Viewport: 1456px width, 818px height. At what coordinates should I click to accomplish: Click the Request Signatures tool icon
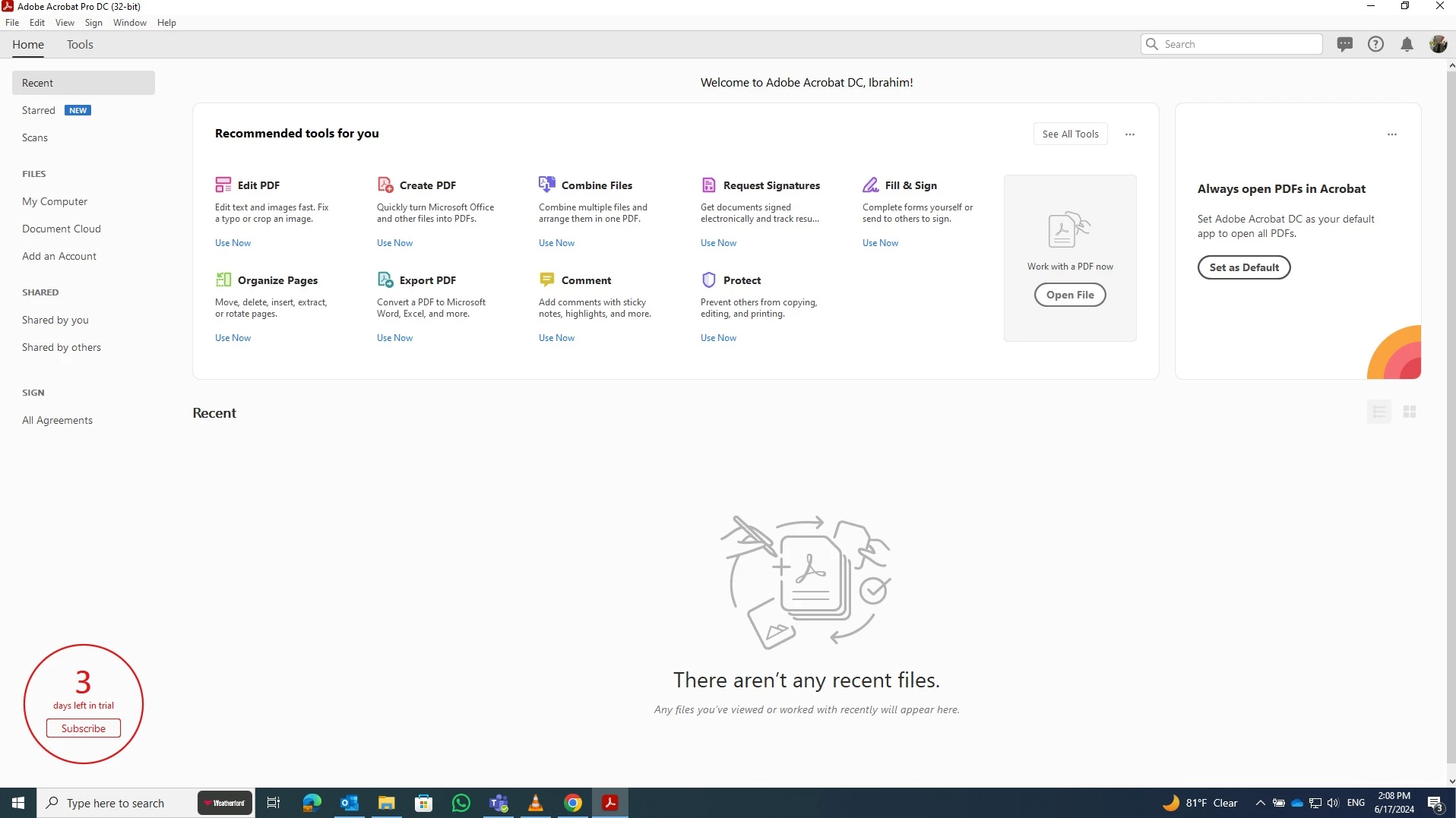click(x=709, y=185)
